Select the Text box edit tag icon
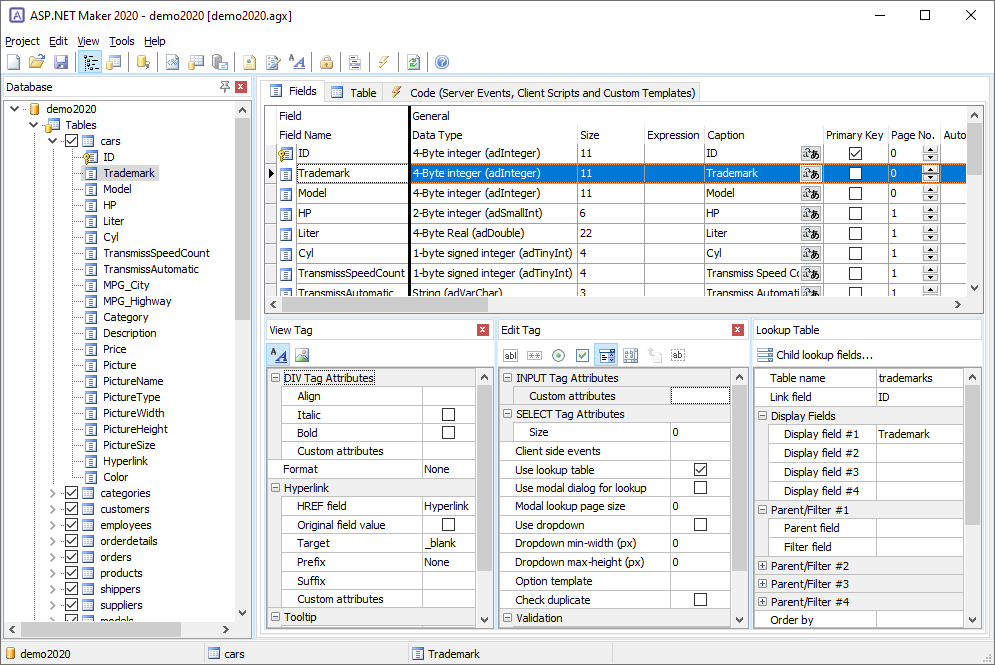995x665 pixels. click(510, 354)
